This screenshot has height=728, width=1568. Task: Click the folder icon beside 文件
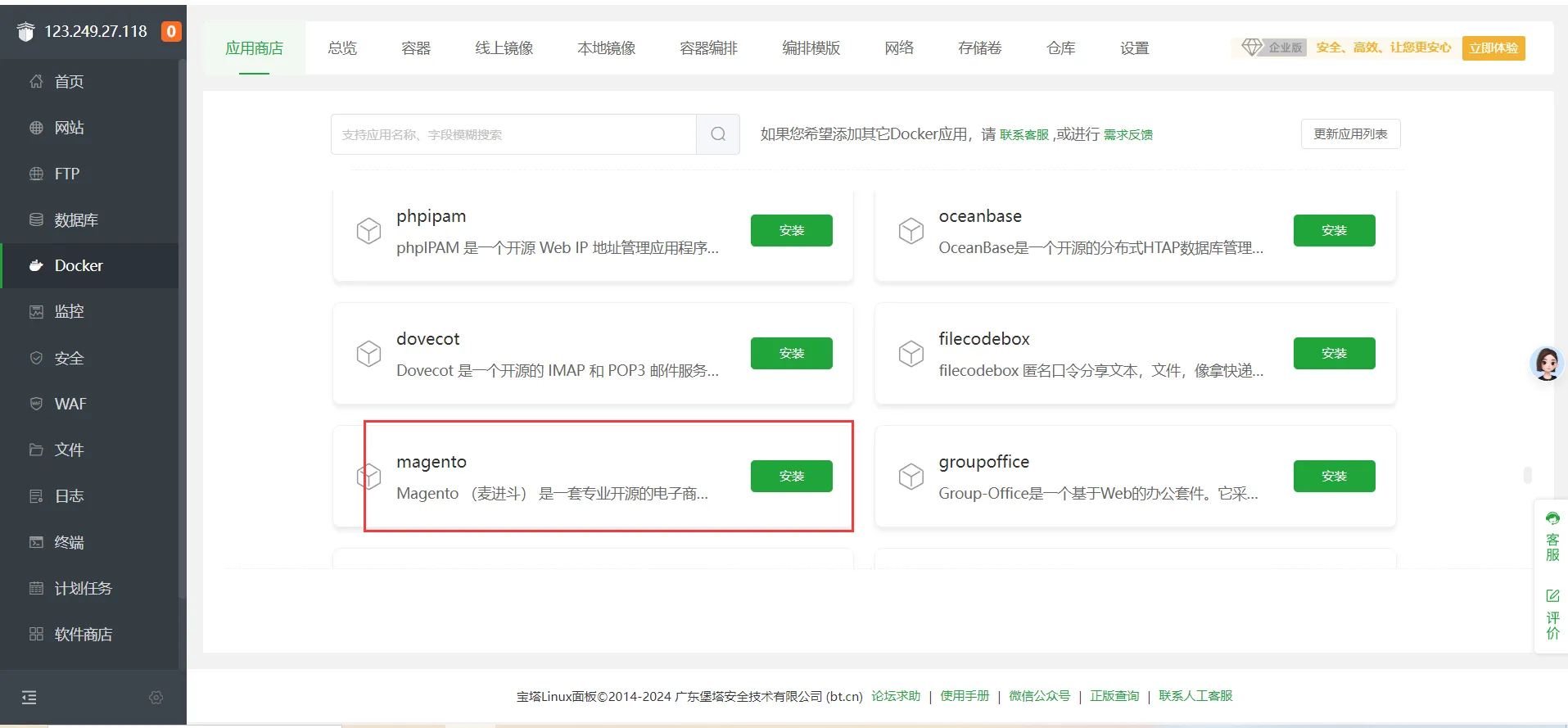[36, 450]
